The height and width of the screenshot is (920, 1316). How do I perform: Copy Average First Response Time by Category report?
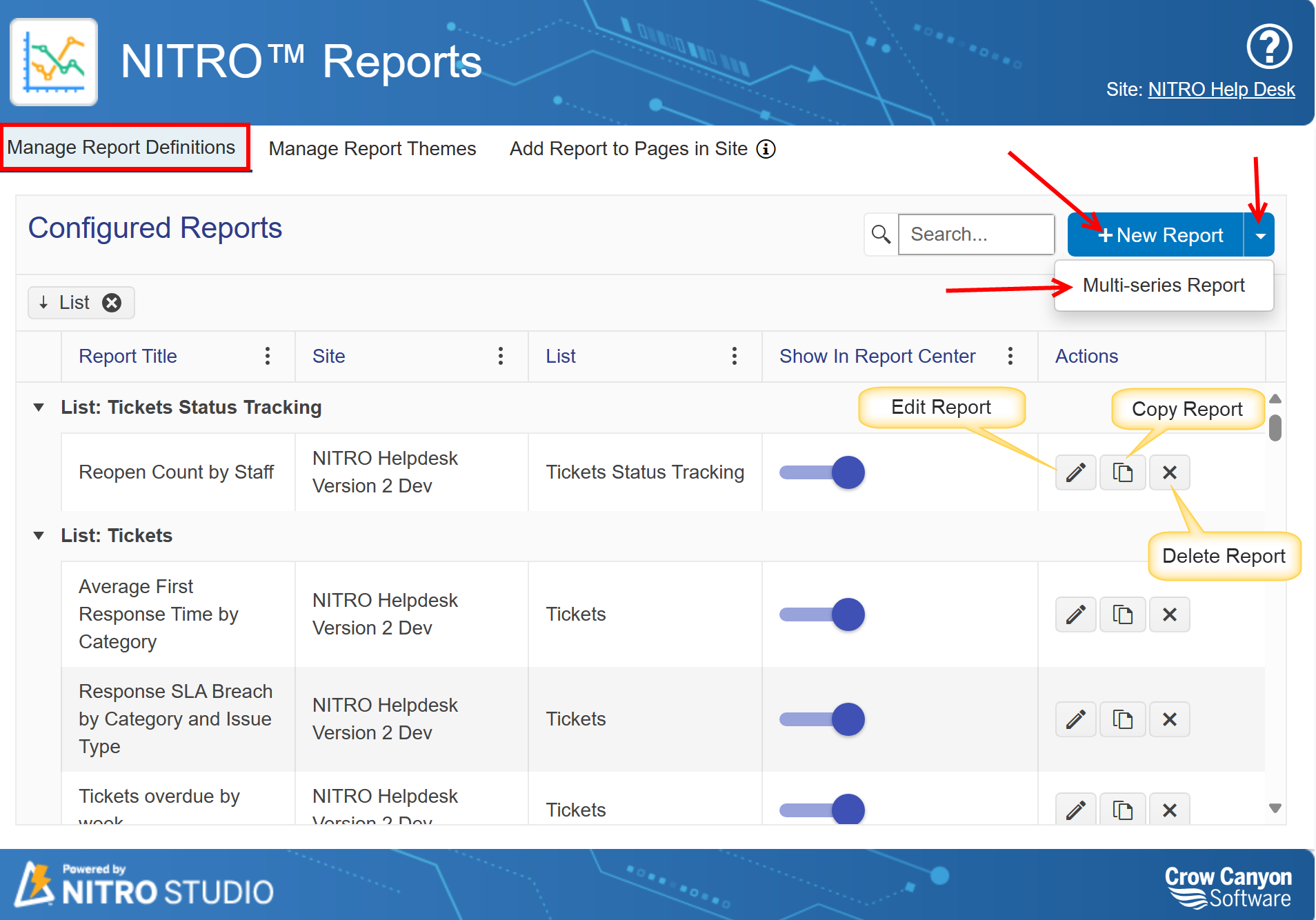(1122, 614)
